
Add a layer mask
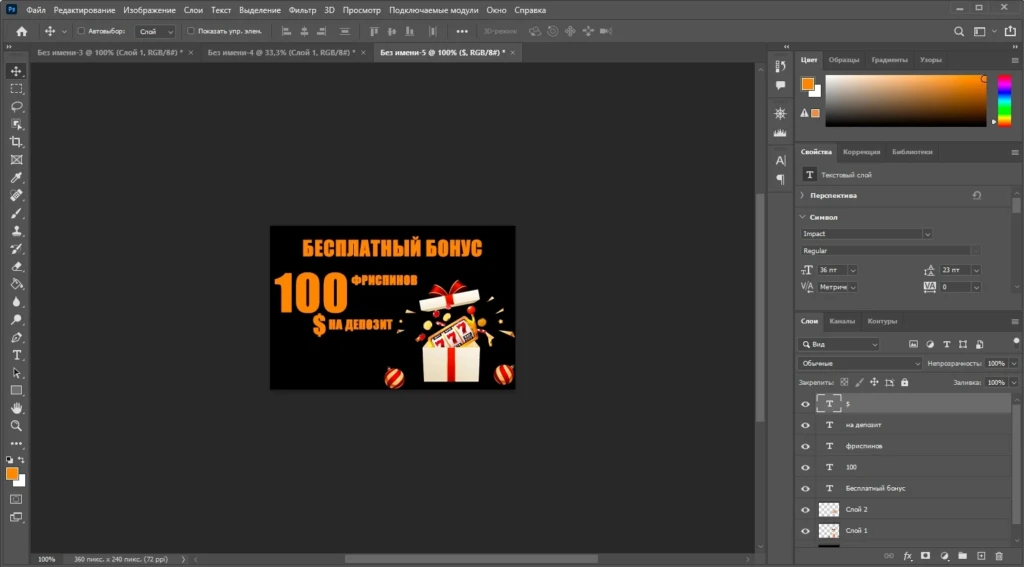coord(925,556)
